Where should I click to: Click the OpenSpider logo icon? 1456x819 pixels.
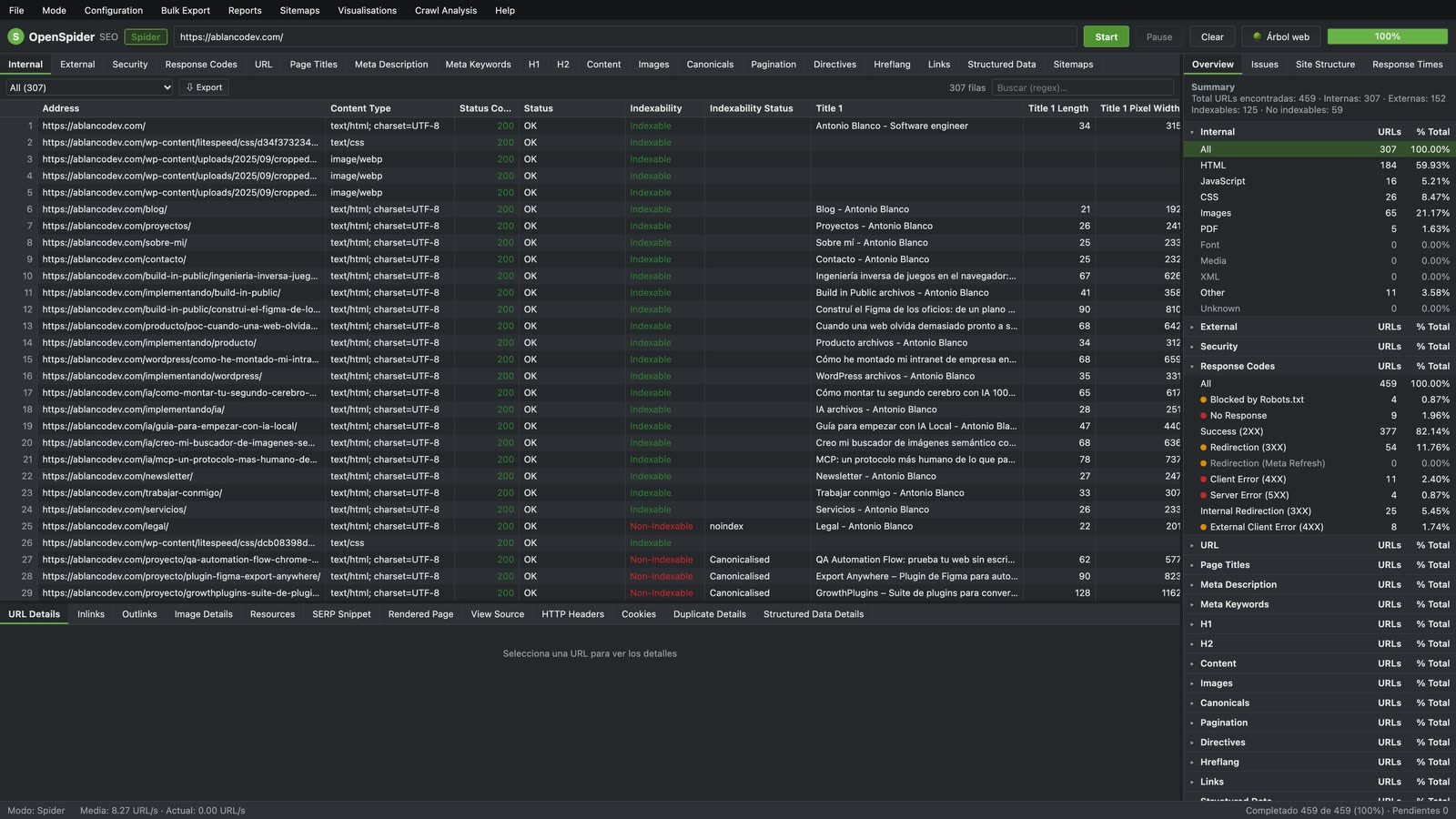point(15,36)
